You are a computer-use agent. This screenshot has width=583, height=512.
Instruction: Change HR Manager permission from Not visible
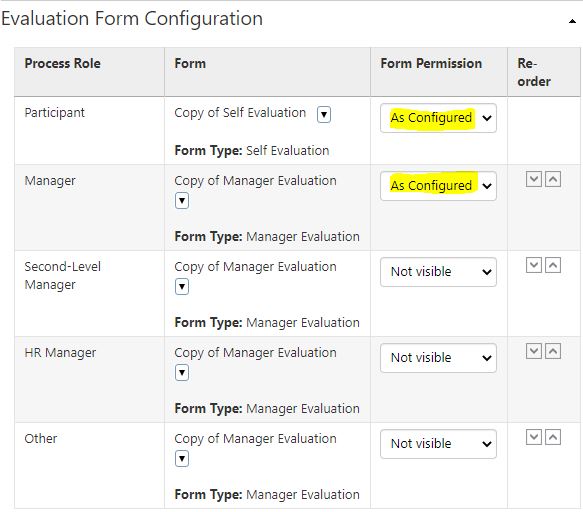click(x=438, y=358)
